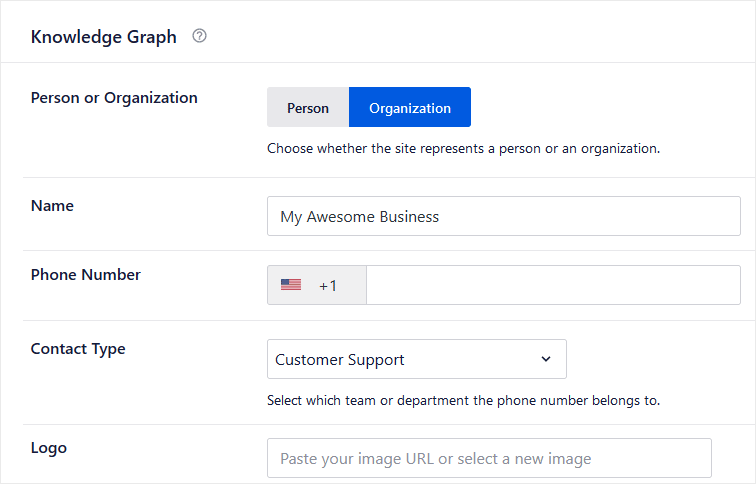Click the "Name" field label
756x484 pixels.
pos(52,206)
